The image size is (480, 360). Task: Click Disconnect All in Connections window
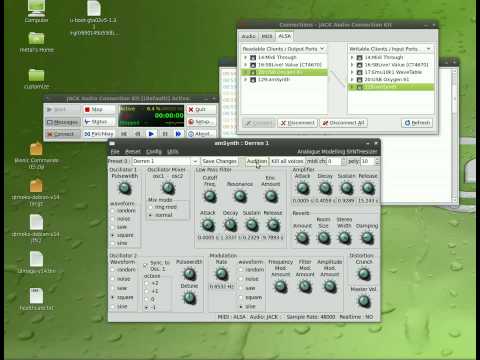point(343,123)
